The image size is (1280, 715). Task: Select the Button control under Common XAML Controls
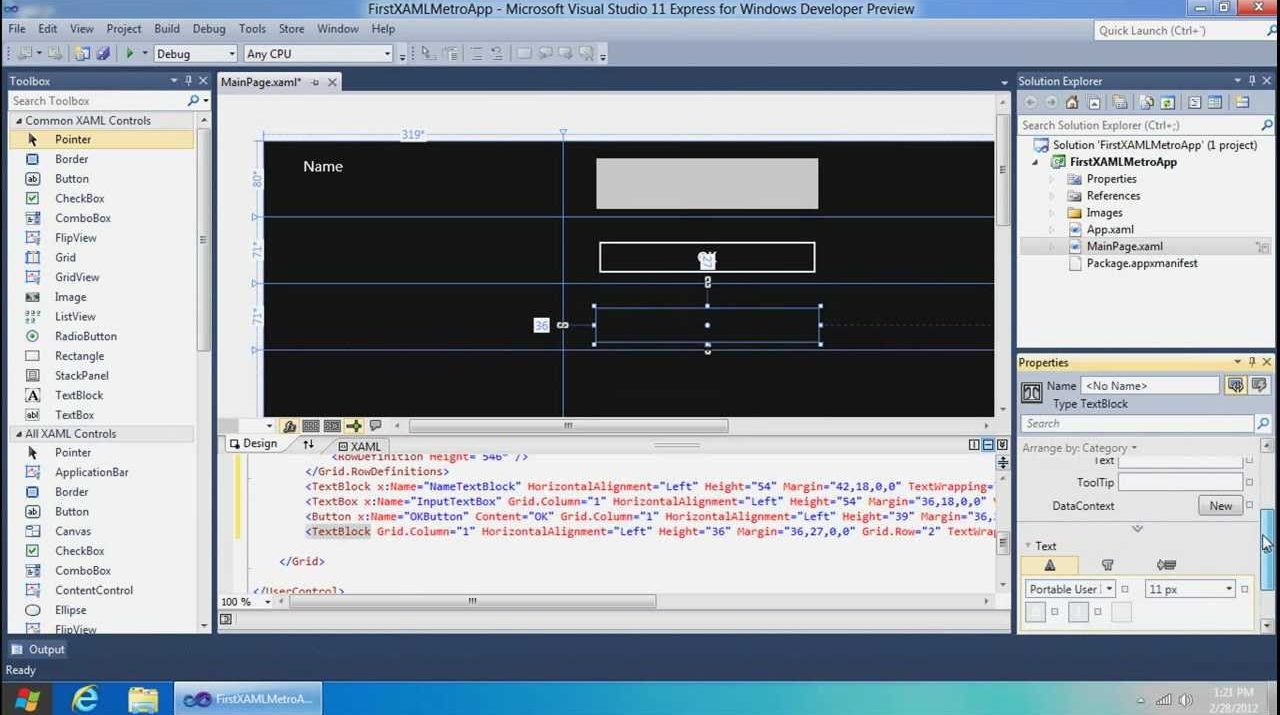(71, 179)
